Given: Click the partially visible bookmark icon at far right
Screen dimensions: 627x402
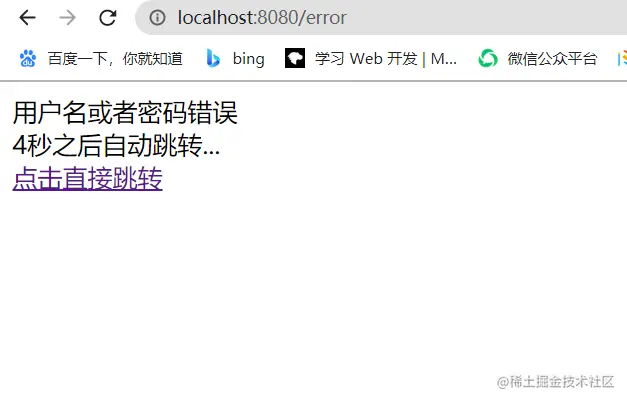Looking at the screenshot, I should pyautogui.click(x=622, y=59).
